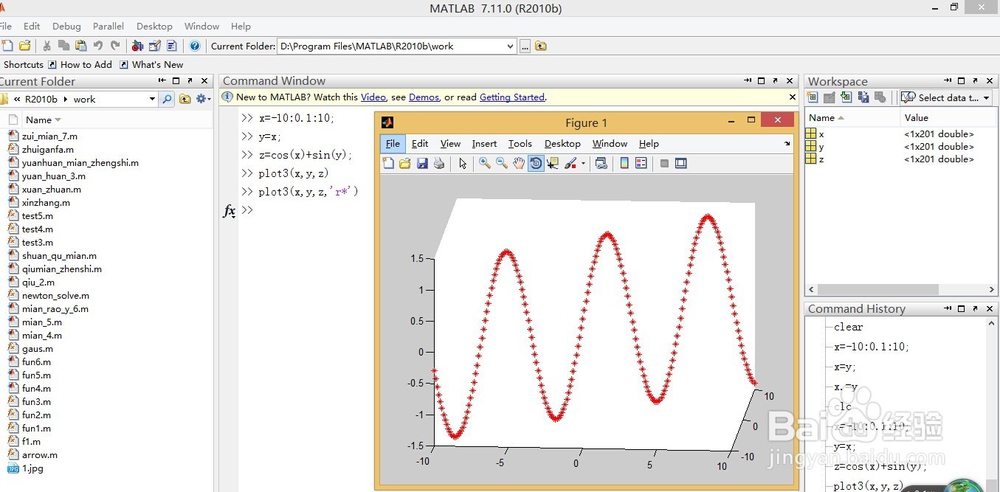This screenshot has width=1000, height=492.
Task: Open the Tools menu in Figure 1
Action: pos(520,144)
